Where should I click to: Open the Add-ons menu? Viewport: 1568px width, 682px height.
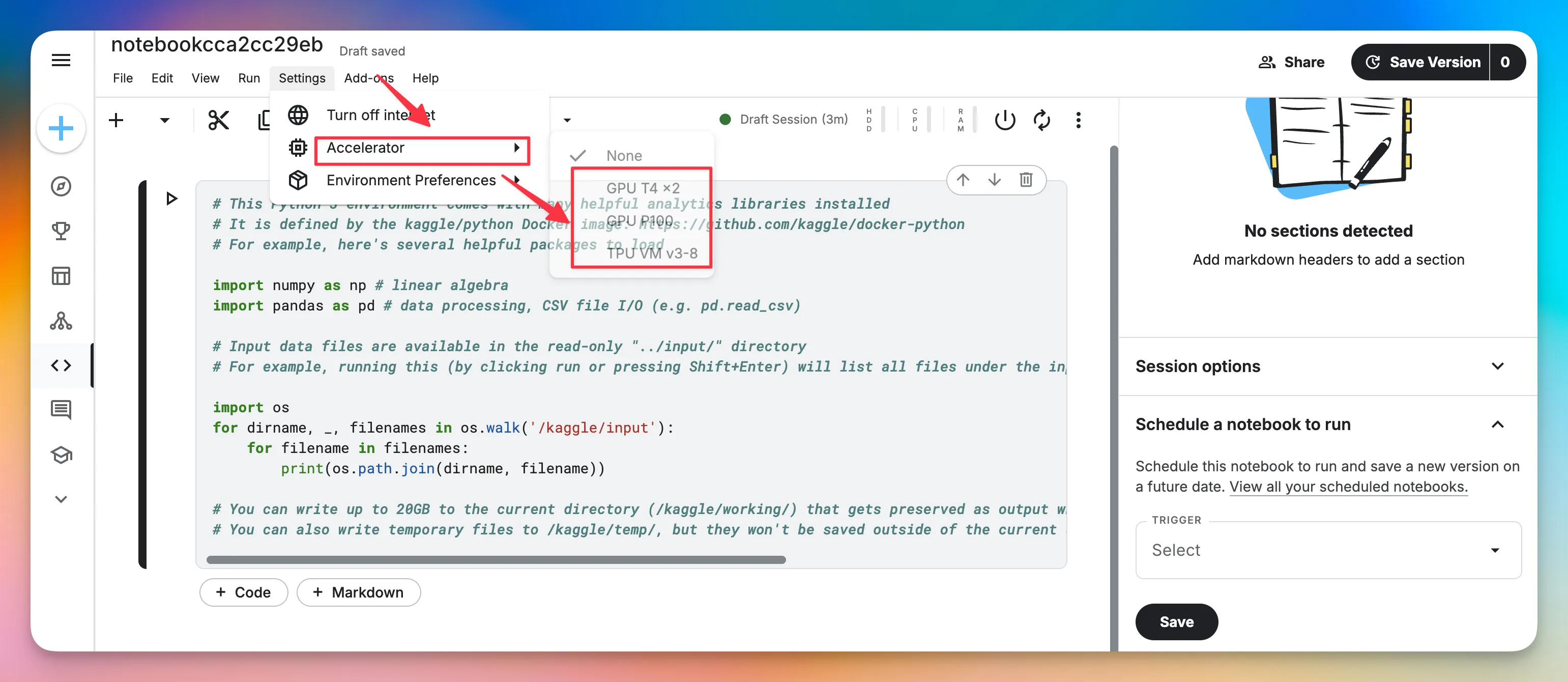click(x=368, y=78)
